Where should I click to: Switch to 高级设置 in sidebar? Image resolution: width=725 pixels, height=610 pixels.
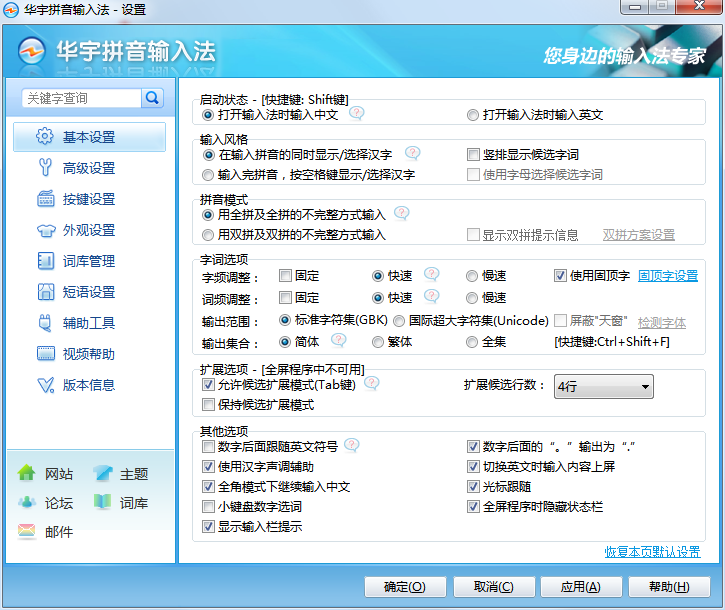88,168
